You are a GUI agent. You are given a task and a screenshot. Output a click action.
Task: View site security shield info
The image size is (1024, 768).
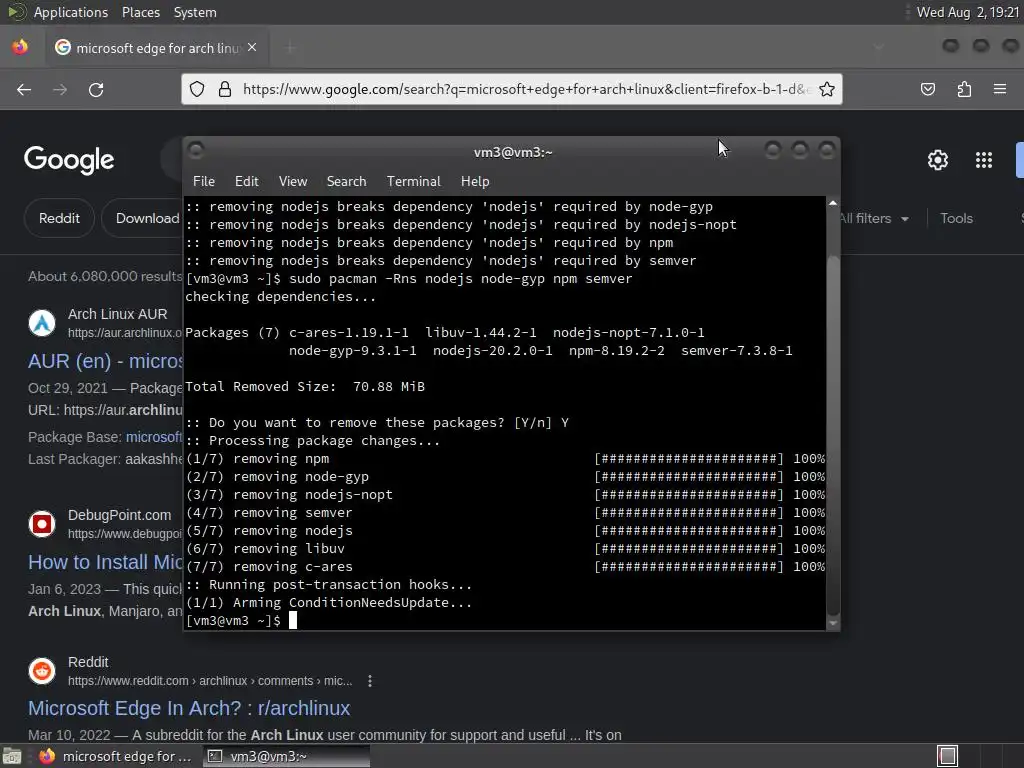coord(197,89)
